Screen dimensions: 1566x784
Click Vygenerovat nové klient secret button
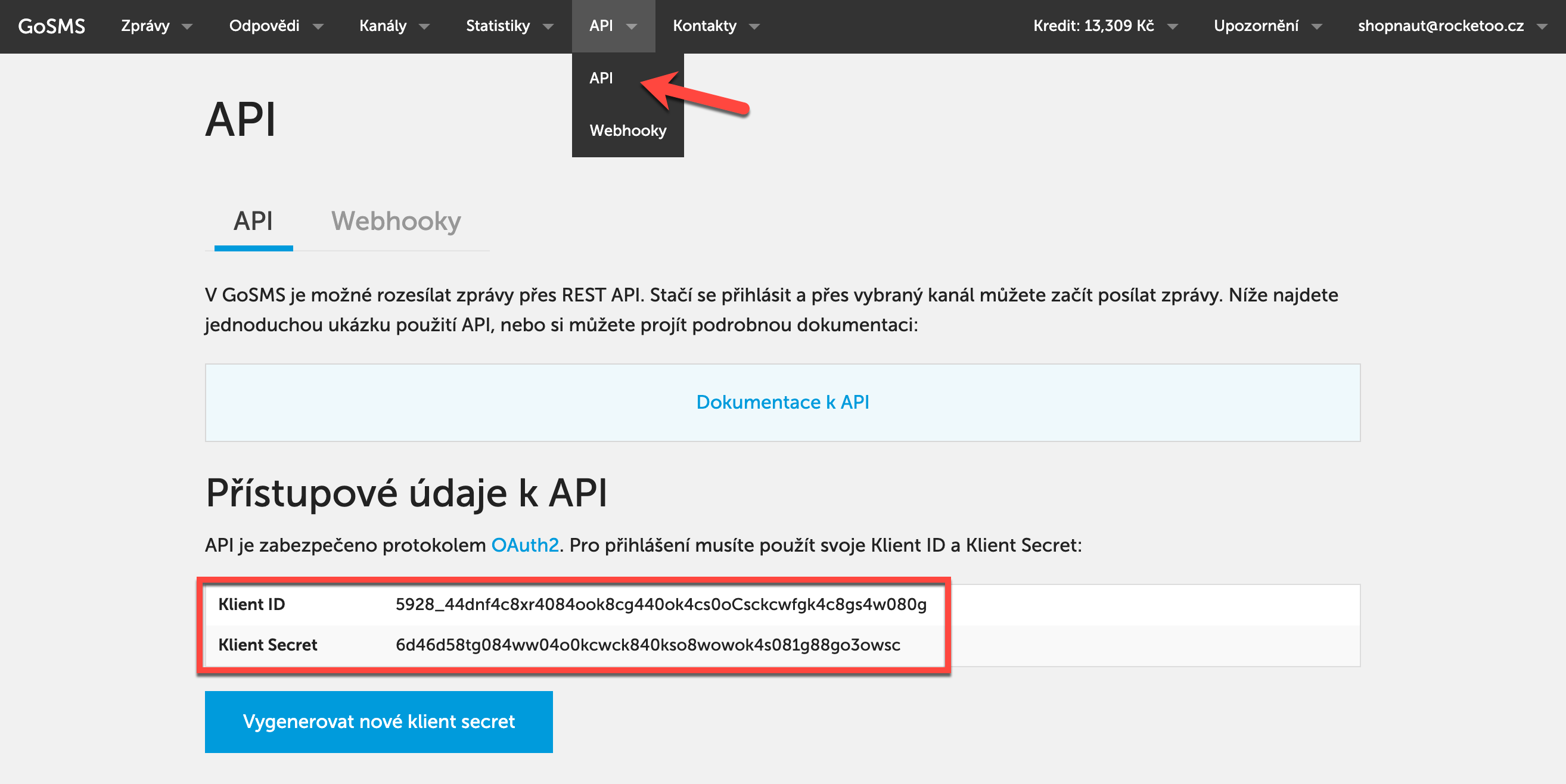pos(379,721)
